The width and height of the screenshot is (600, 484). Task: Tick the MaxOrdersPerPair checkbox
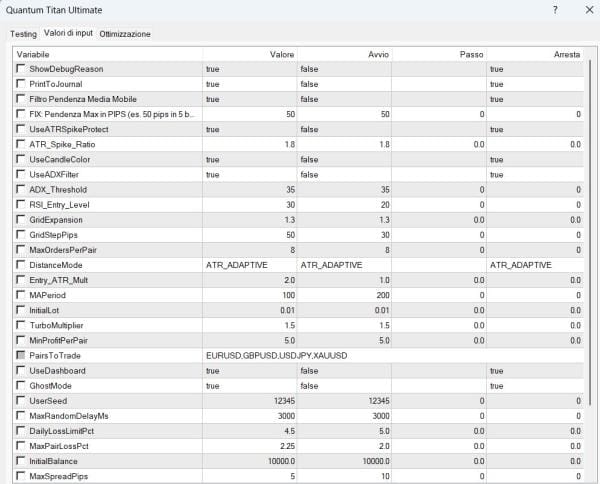(21, 249)
